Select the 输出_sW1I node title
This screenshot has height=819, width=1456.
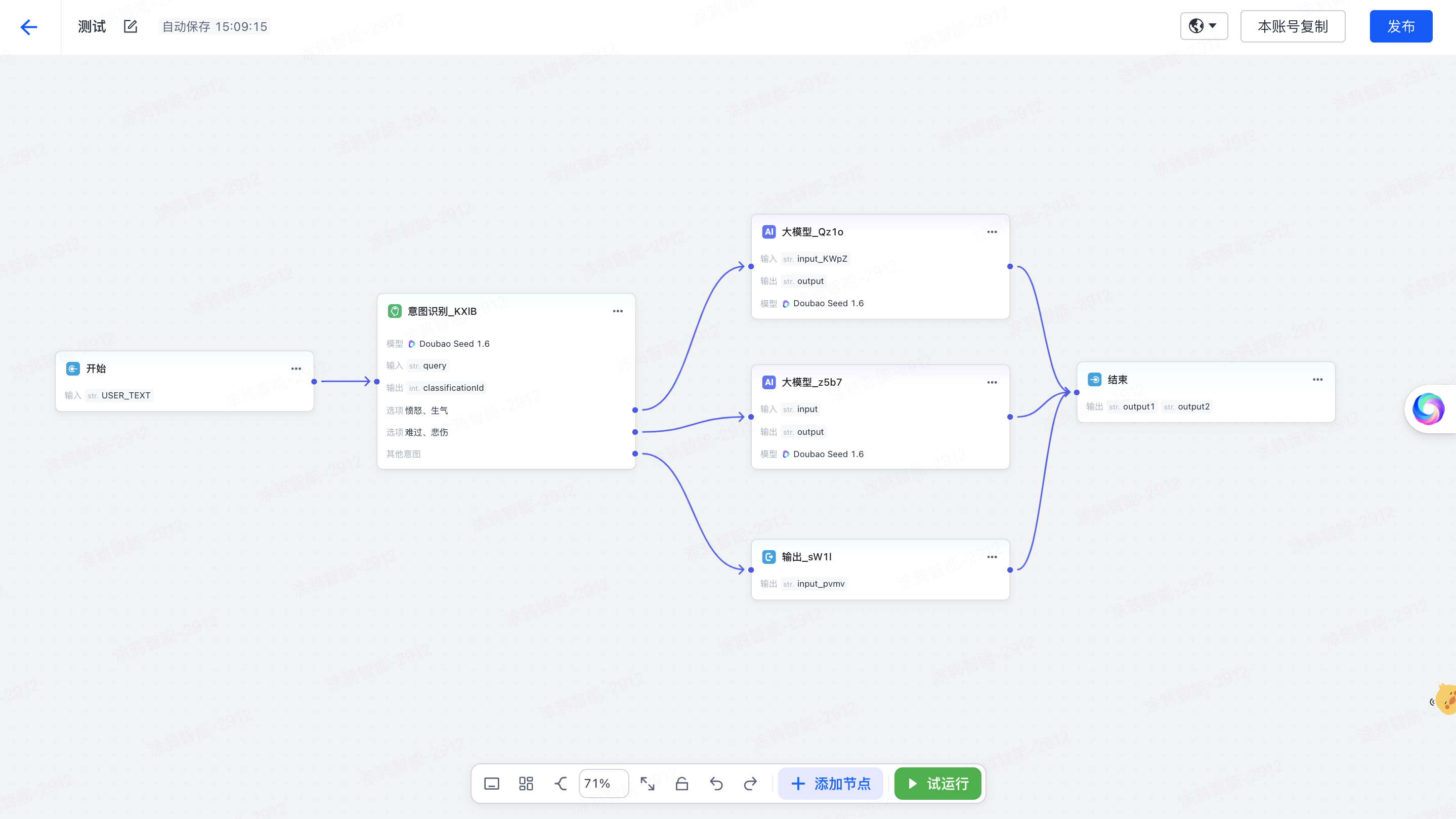[806, 557]
